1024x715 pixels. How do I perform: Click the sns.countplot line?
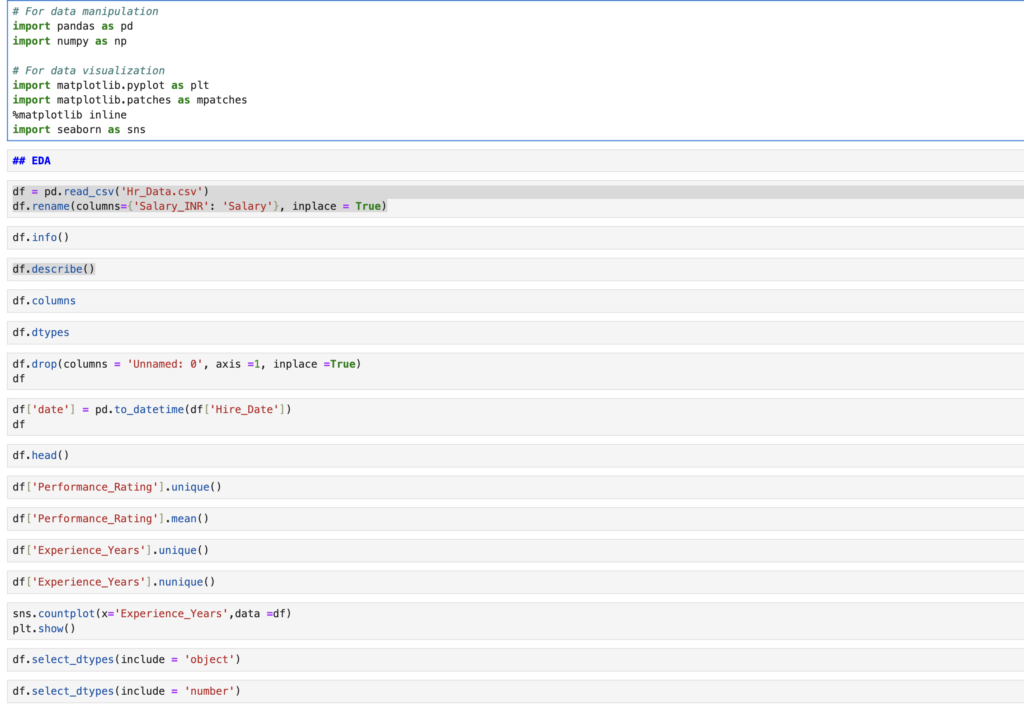coord(152,613)
